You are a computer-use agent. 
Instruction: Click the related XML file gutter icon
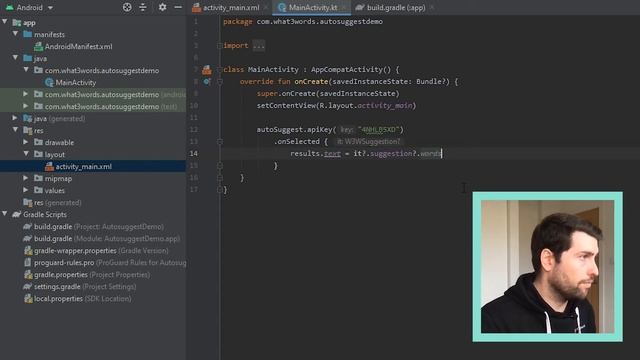tap(207, 70)
